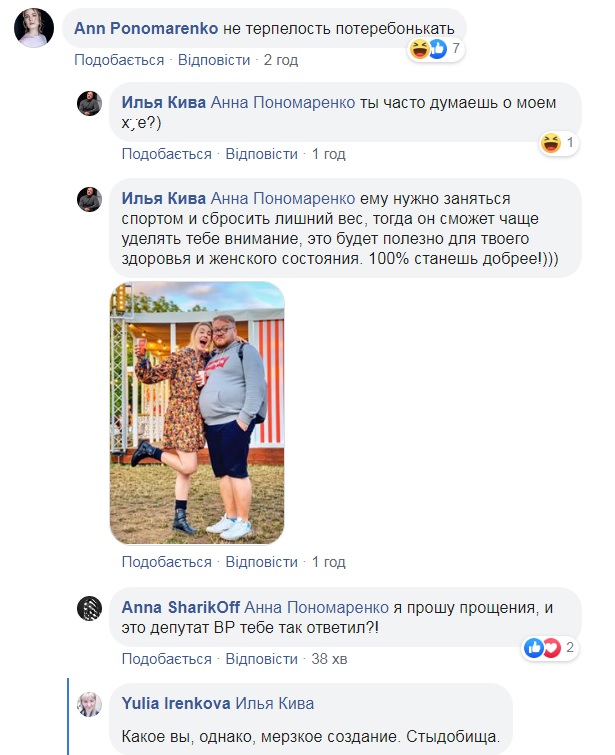Click Відповісти under Илья Кива's first reply
The width and height of the screenshot is (615, 755).
click(x=262, y=154)
